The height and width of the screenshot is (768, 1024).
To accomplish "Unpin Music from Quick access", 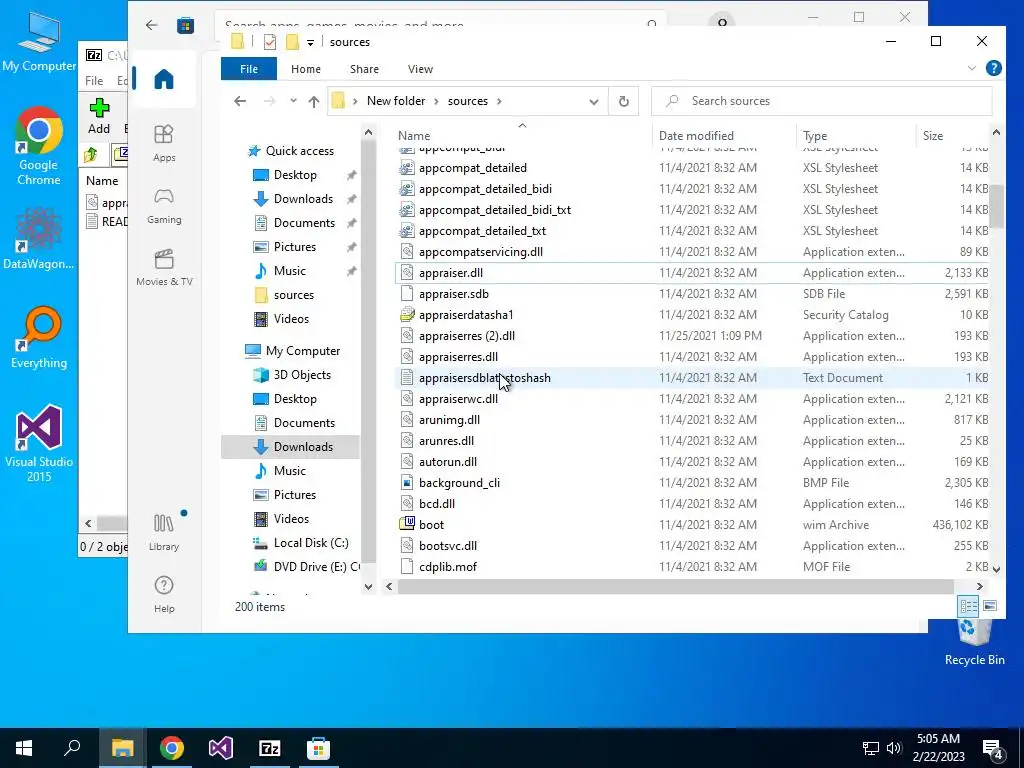I will [351, 271].
